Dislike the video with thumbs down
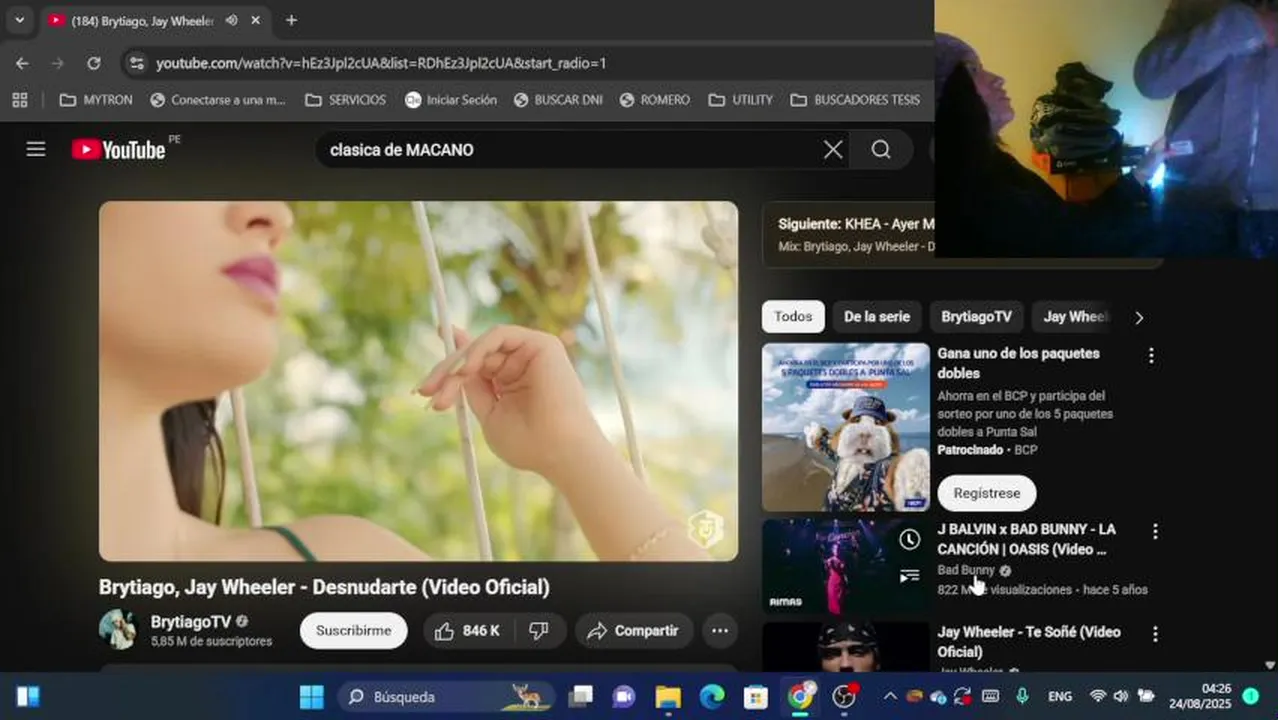The width and height of the screenshot is (1278, 720). (540, 631)
